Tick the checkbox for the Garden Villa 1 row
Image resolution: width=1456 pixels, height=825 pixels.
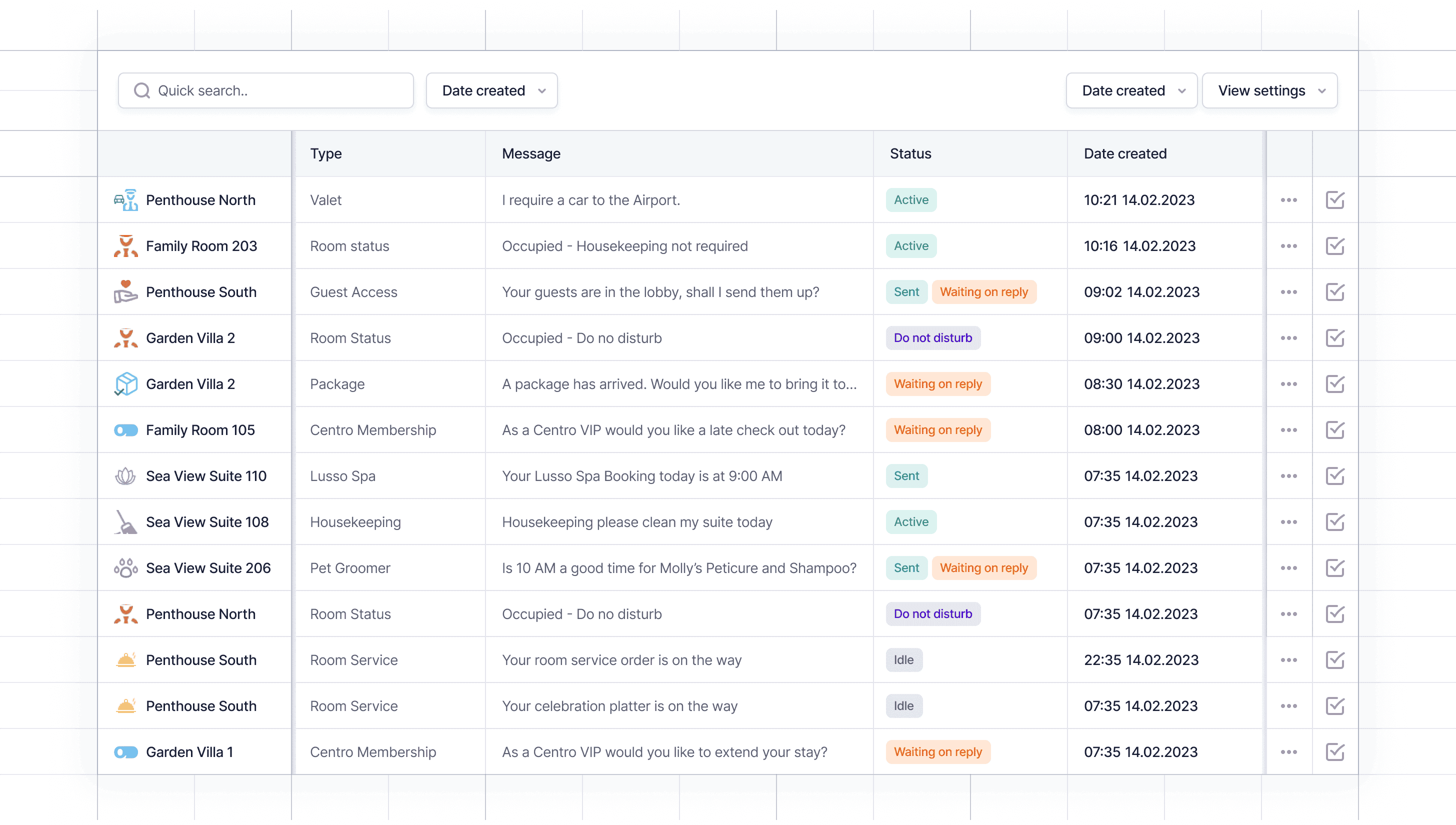(x=1335, y=752)
